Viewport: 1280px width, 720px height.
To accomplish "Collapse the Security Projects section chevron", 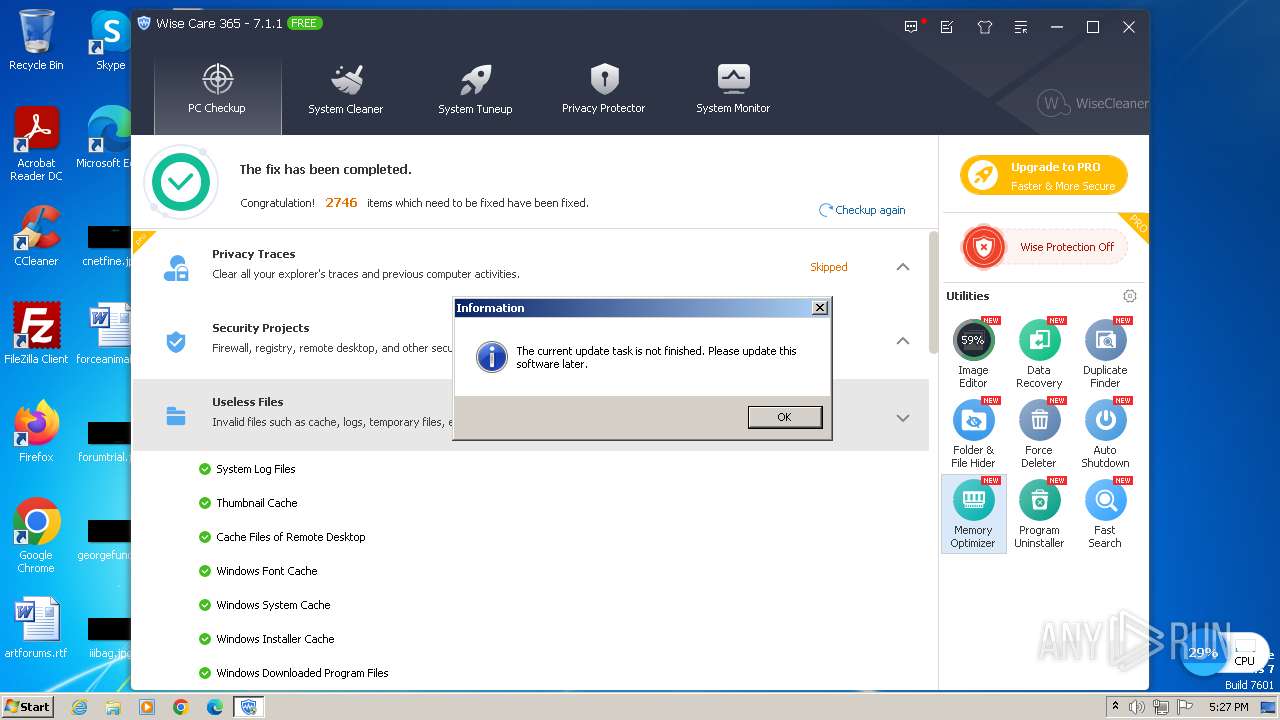I will (x=903, y=341).
